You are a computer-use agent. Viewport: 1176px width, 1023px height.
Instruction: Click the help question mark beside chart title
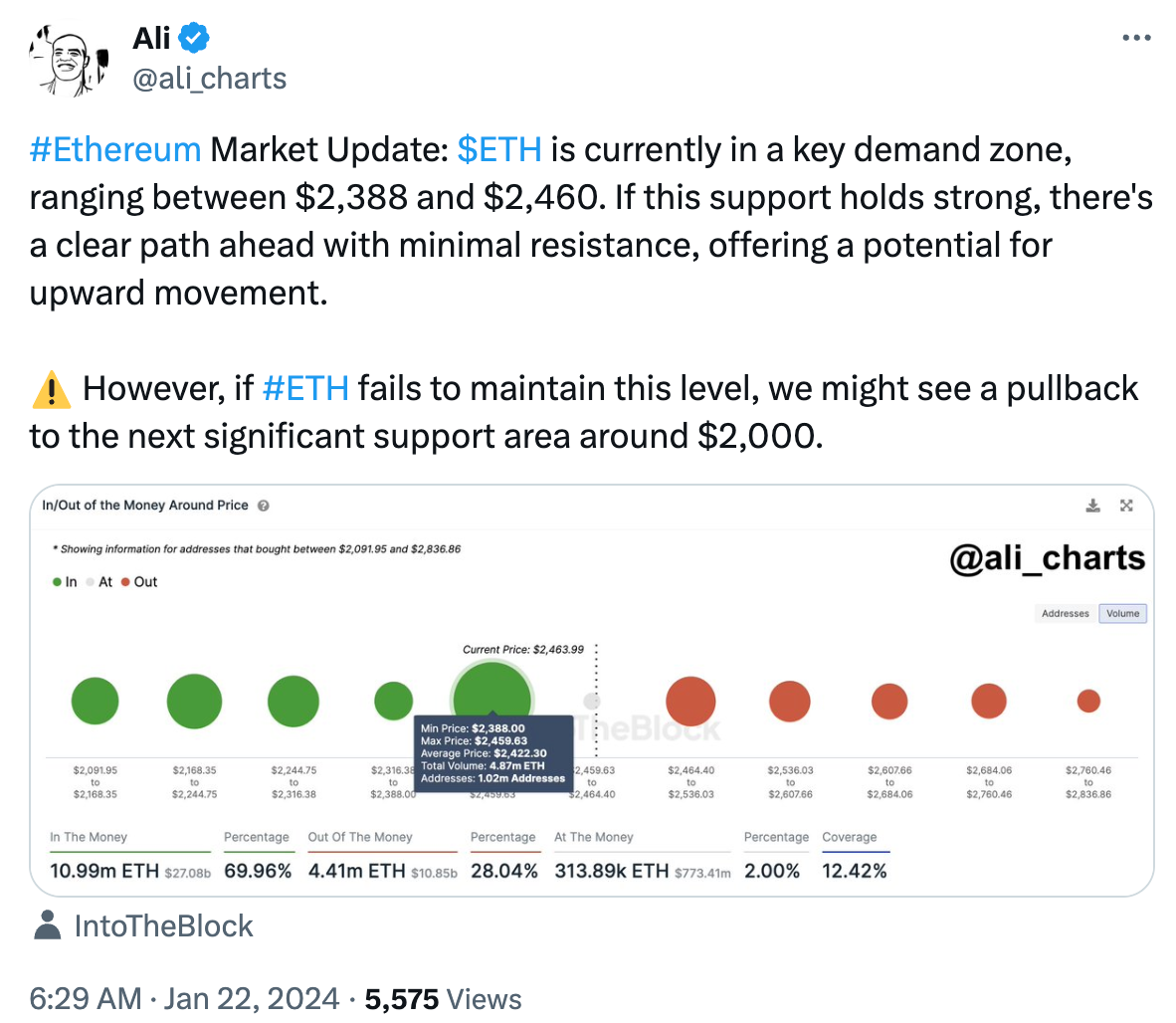(264, 506)
